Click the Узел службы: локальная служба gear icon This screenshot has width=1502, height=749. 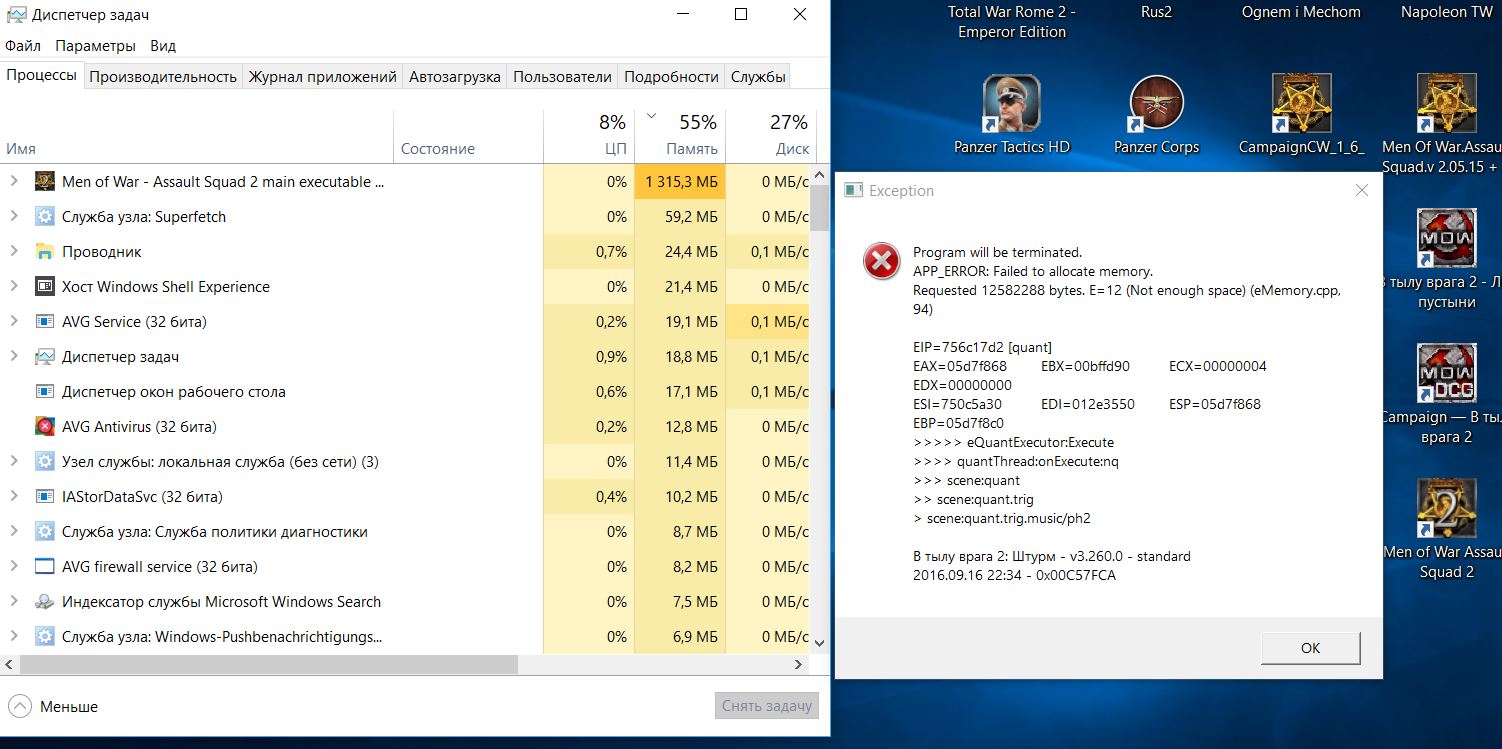pyautogui.click(x=45, y=461)
